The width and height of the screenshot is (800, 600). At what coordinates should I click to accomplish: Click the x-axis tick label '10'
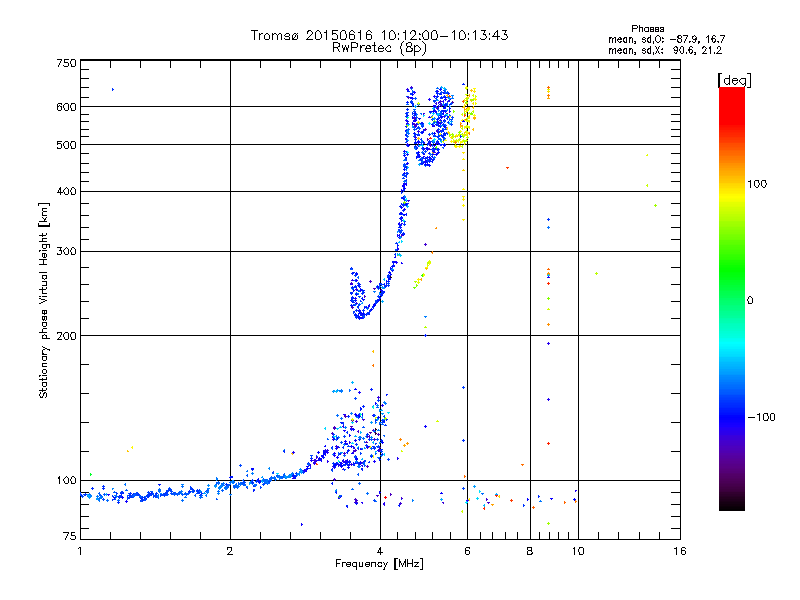click(578, 551)
